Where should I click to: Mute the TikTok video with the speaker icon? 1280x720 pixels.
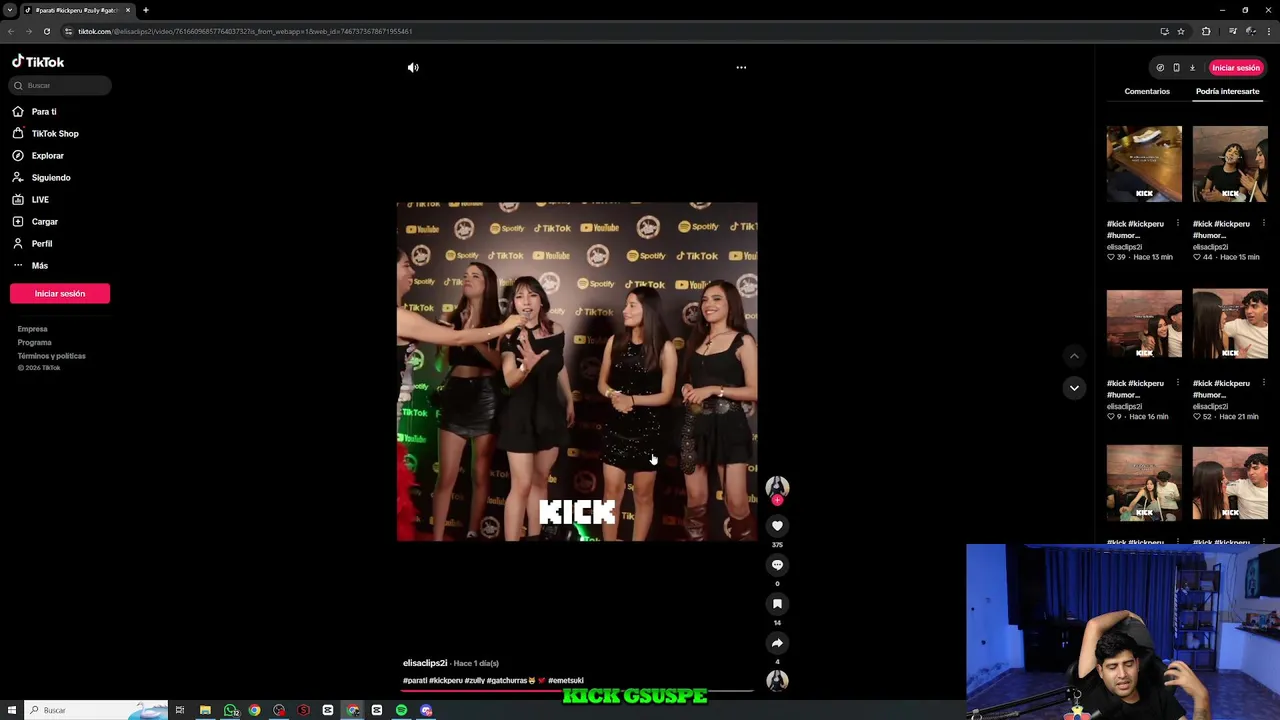click(413, 67)
